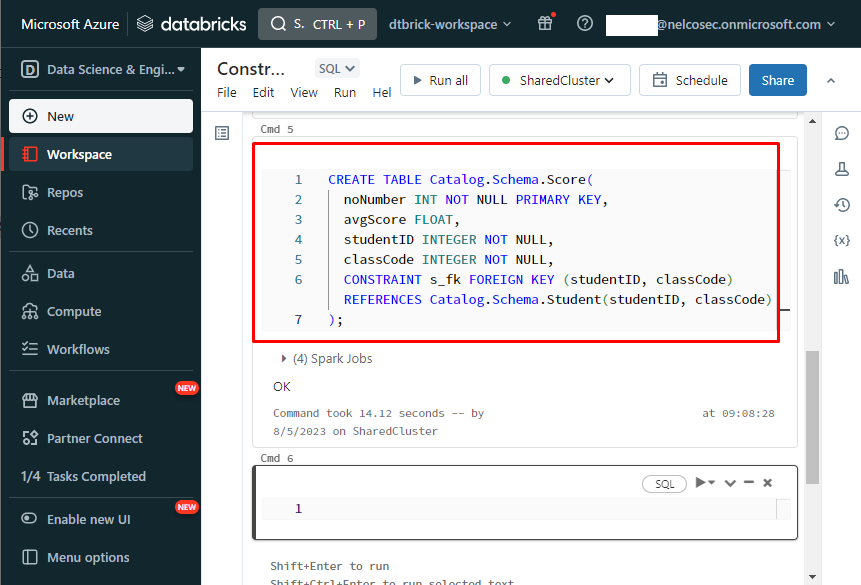Click the run cell play button
This screenshot has width=861, height=585.
pyautogui.click(x=702, y=483)
